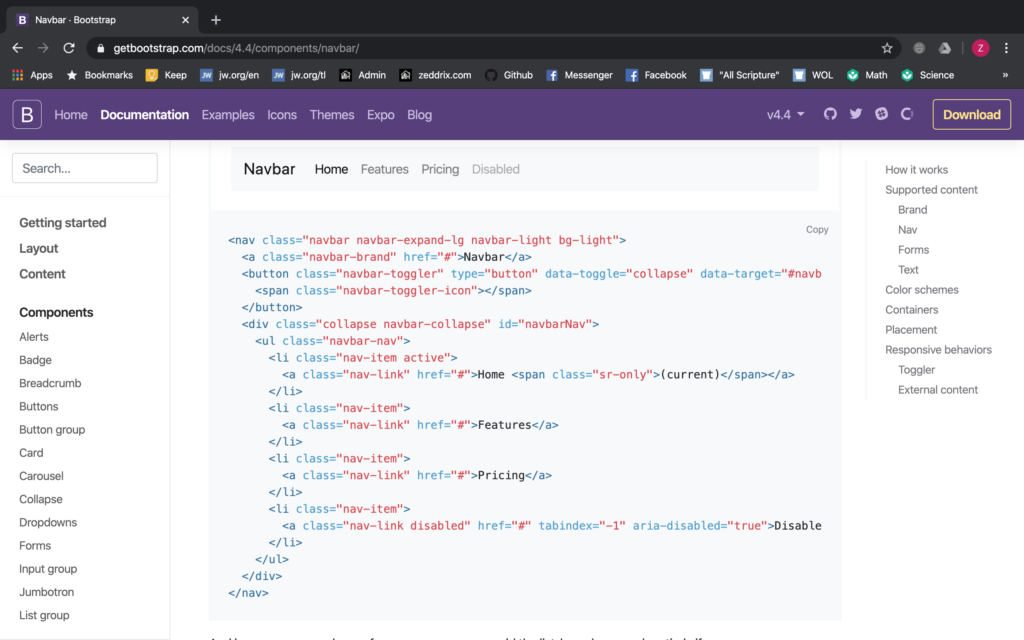Go to Home in the purple Bootstrap header
This screenshot has height=640, width=1024.
pyautogui.click(x=71, y=115)
